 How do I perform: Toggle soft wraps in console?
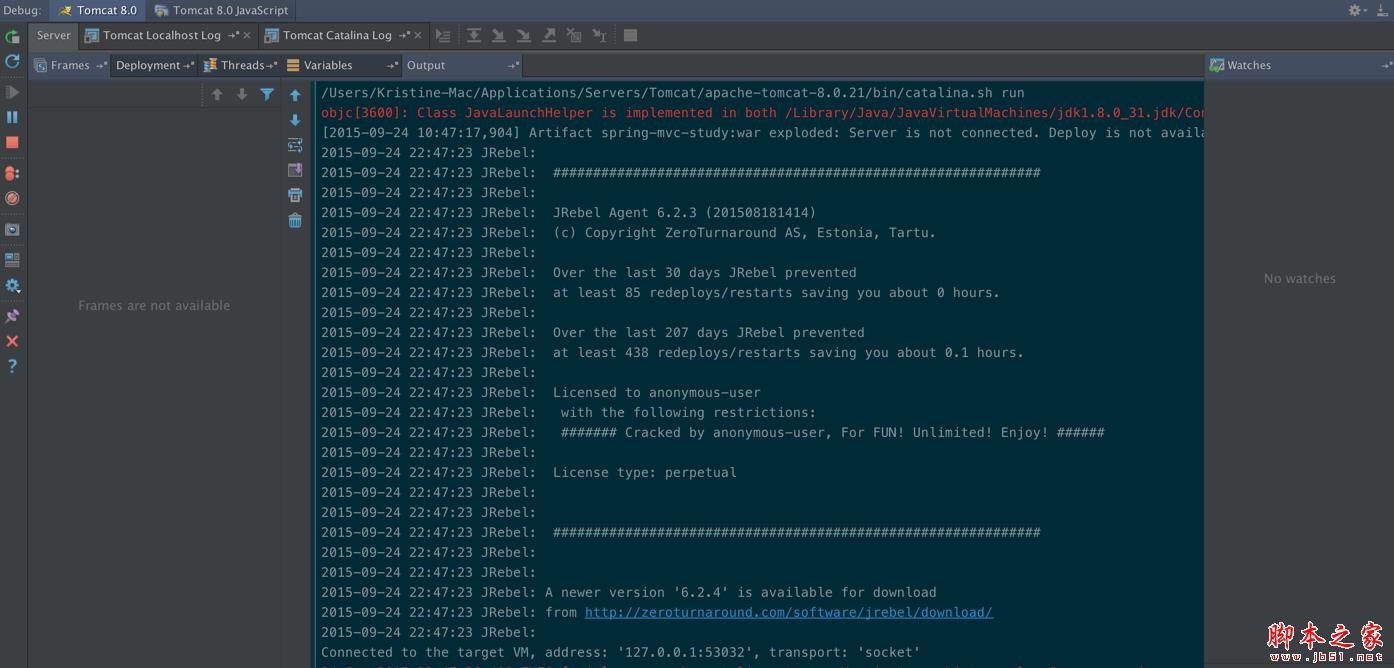tap(295, 145)
